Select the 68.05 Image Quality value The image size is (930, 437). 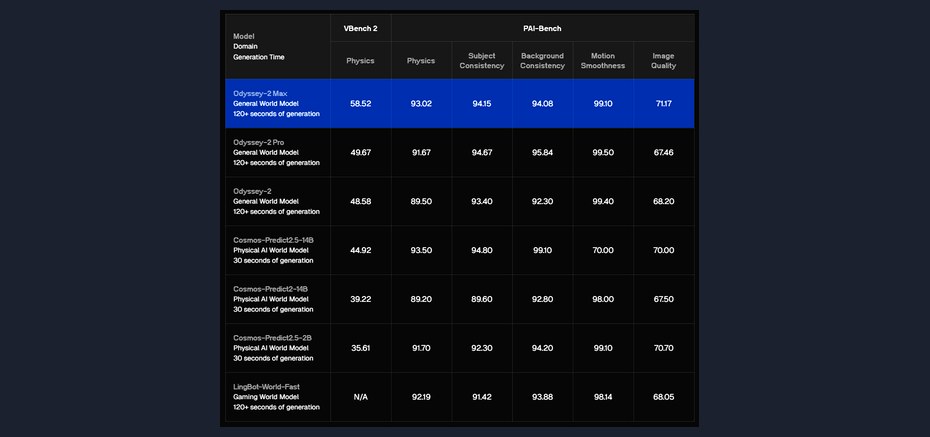point(663,397)
